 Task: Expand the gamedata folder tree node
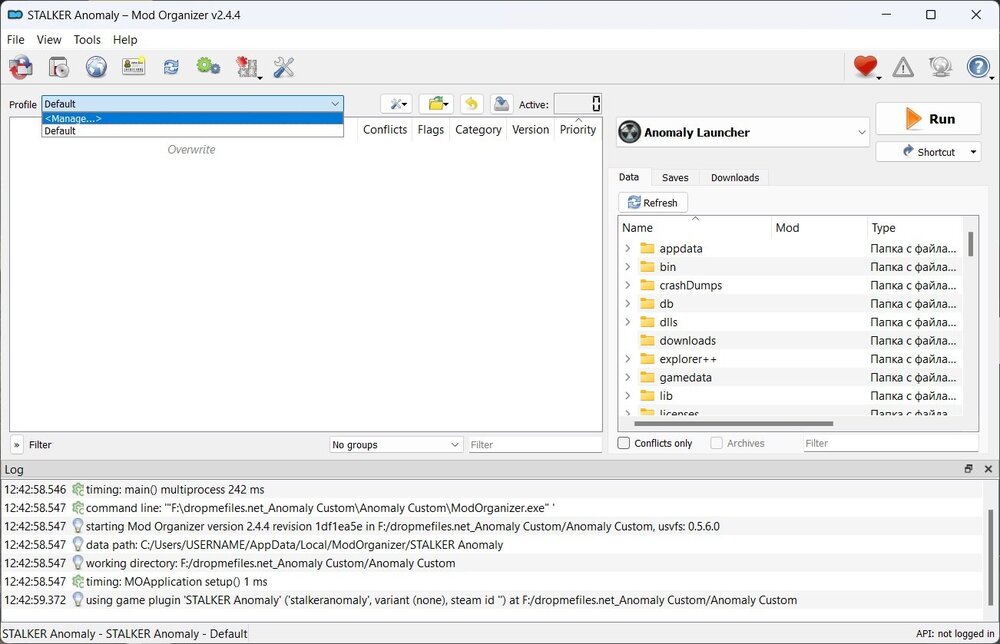(x=627, y=377)
